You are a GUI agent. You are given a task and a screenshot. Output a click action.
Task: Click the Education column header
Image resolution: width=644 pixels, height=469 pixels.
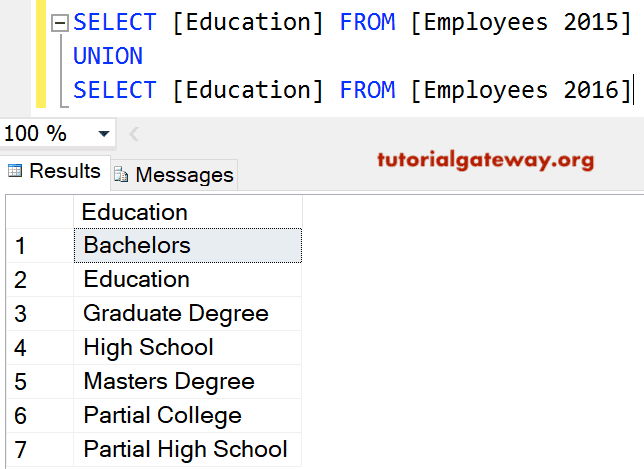click(x=188, y=212)
